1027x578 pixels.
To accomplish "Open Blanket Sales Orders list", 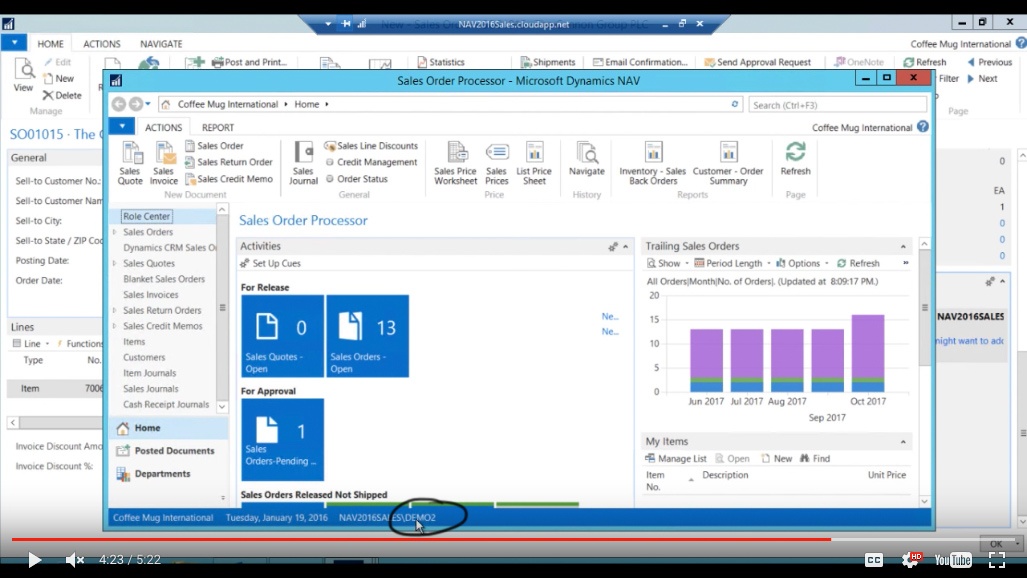I will click(164, 279).
